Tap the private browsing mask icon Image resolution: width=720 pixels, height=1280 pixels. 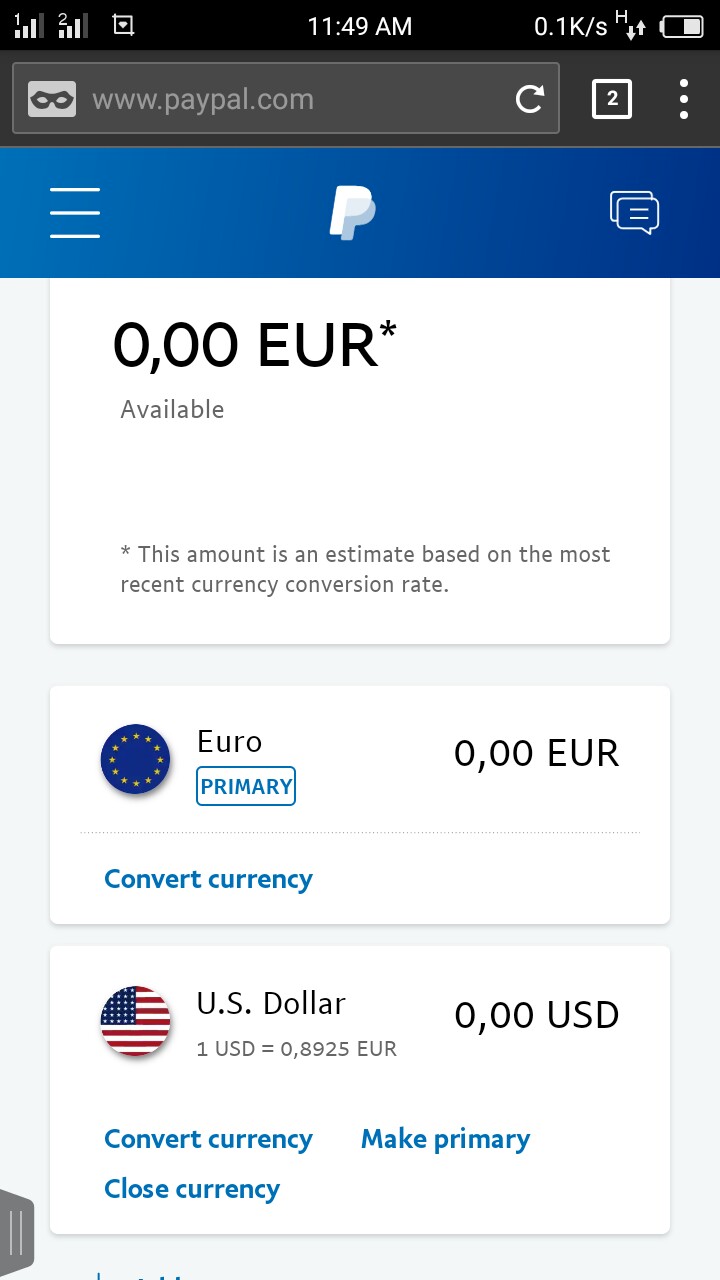pos(52,99)
